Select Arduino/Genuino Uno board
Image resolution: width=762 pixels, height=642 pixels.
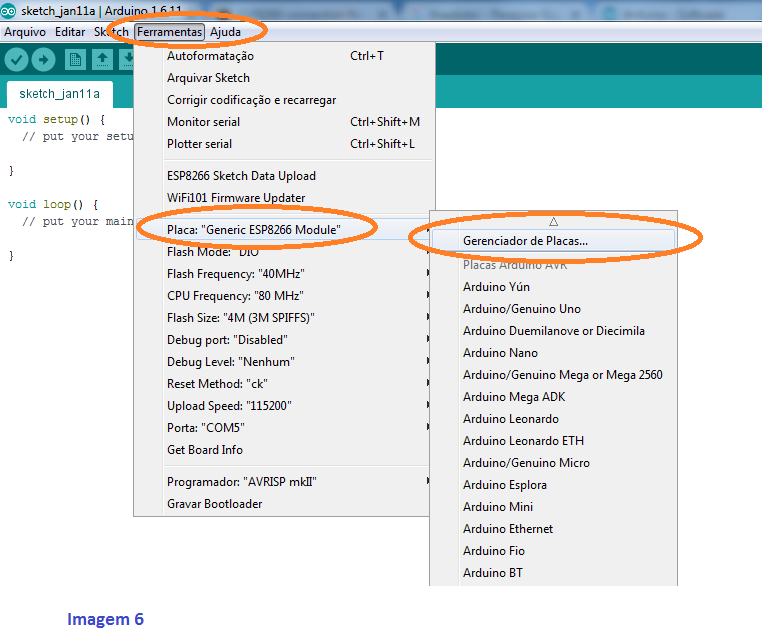[x=554, y=309]
